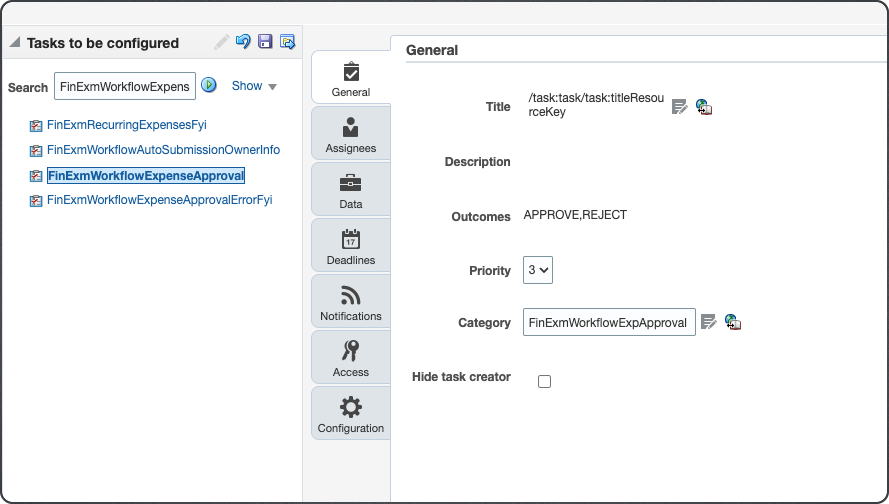Go to the Notifications tab
This screenshot has width=889, height=504.
coord(351,302)
